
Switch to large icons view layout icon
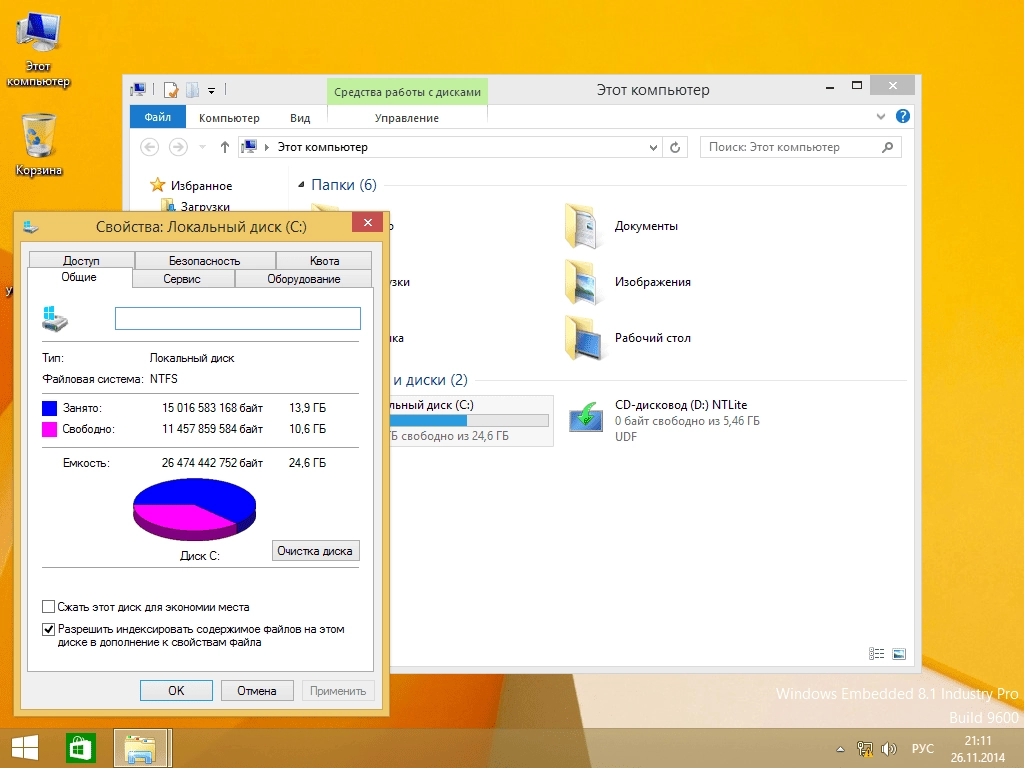click(x=899, y=654)
